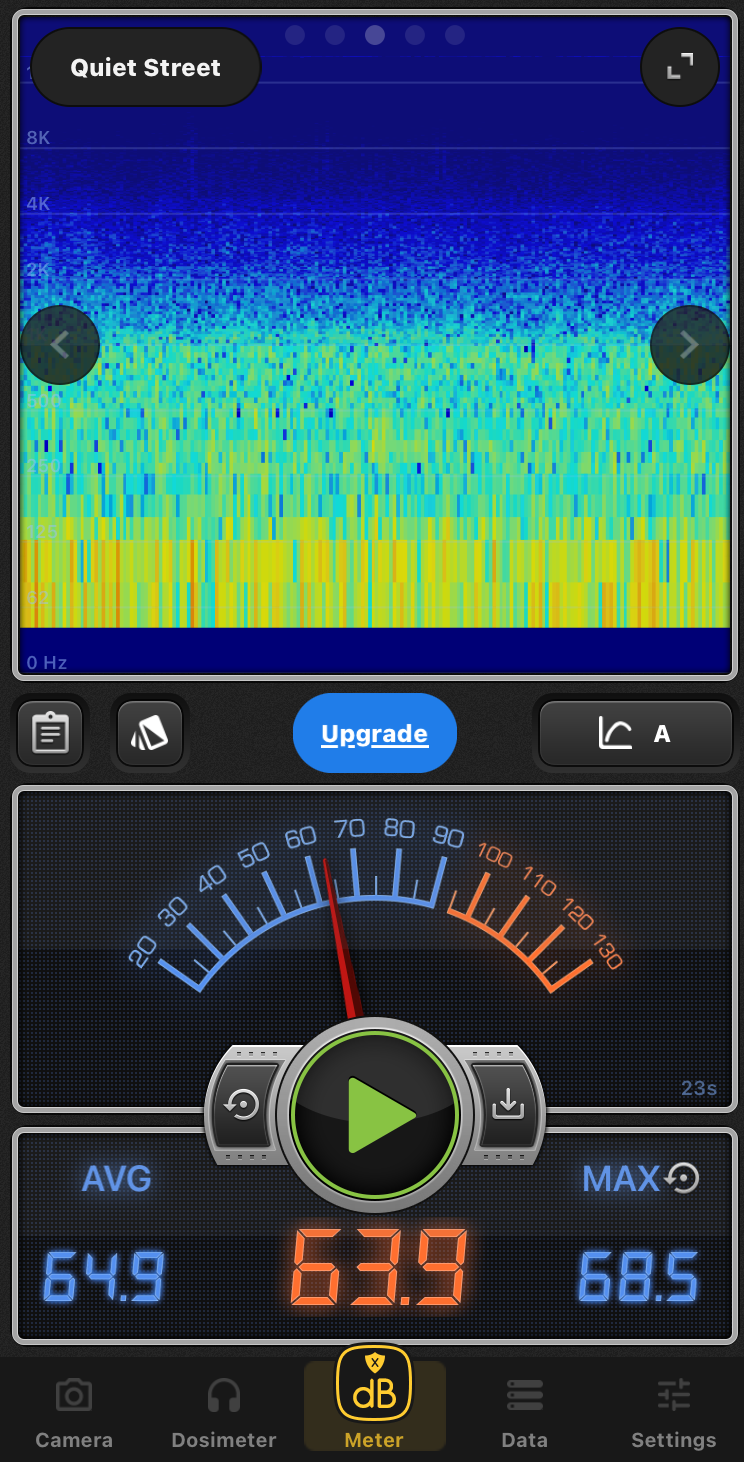
Task: Open the A frequency weighting selector
Action: 636,734
